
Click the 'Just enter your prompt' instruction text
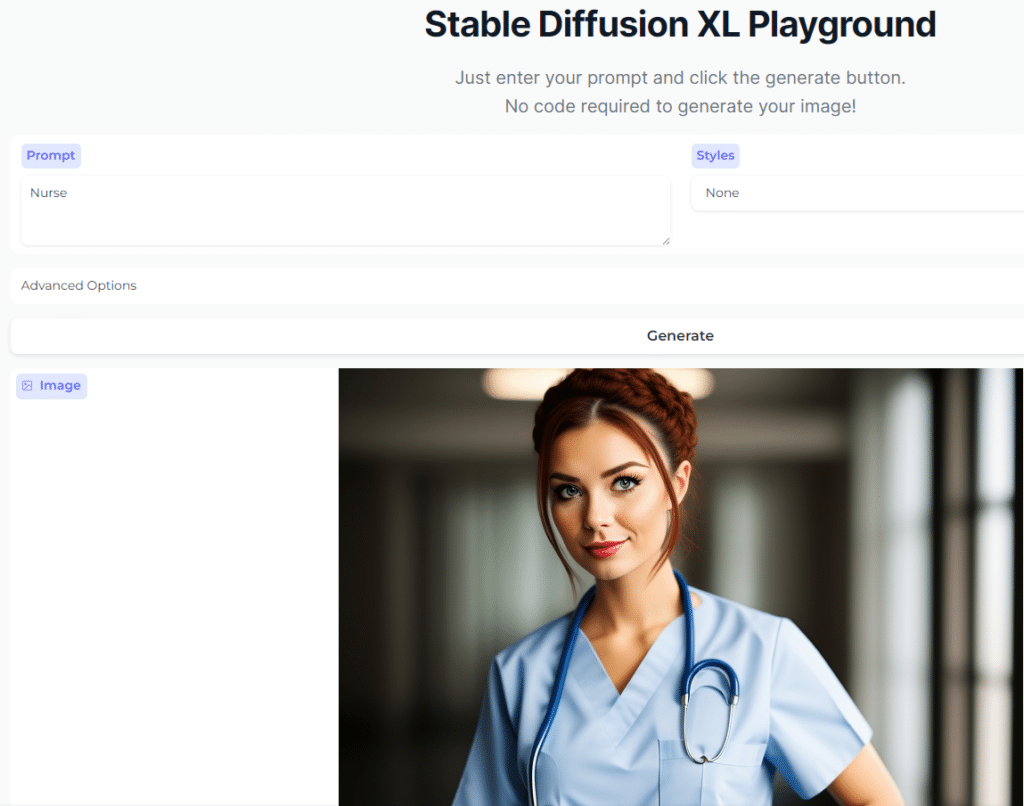tap(680, 78)
